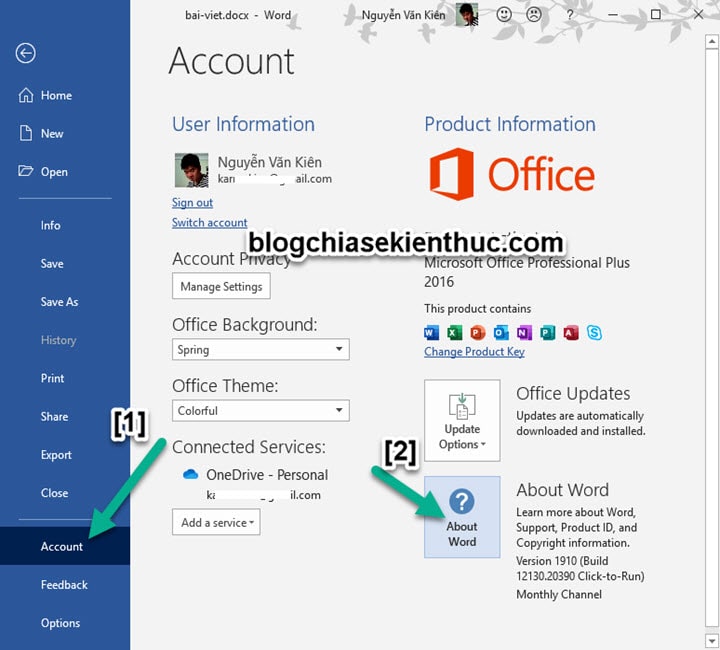Click the OneNote app icon
The width and height of the screenshot is (720, 650).
(524, 332)
